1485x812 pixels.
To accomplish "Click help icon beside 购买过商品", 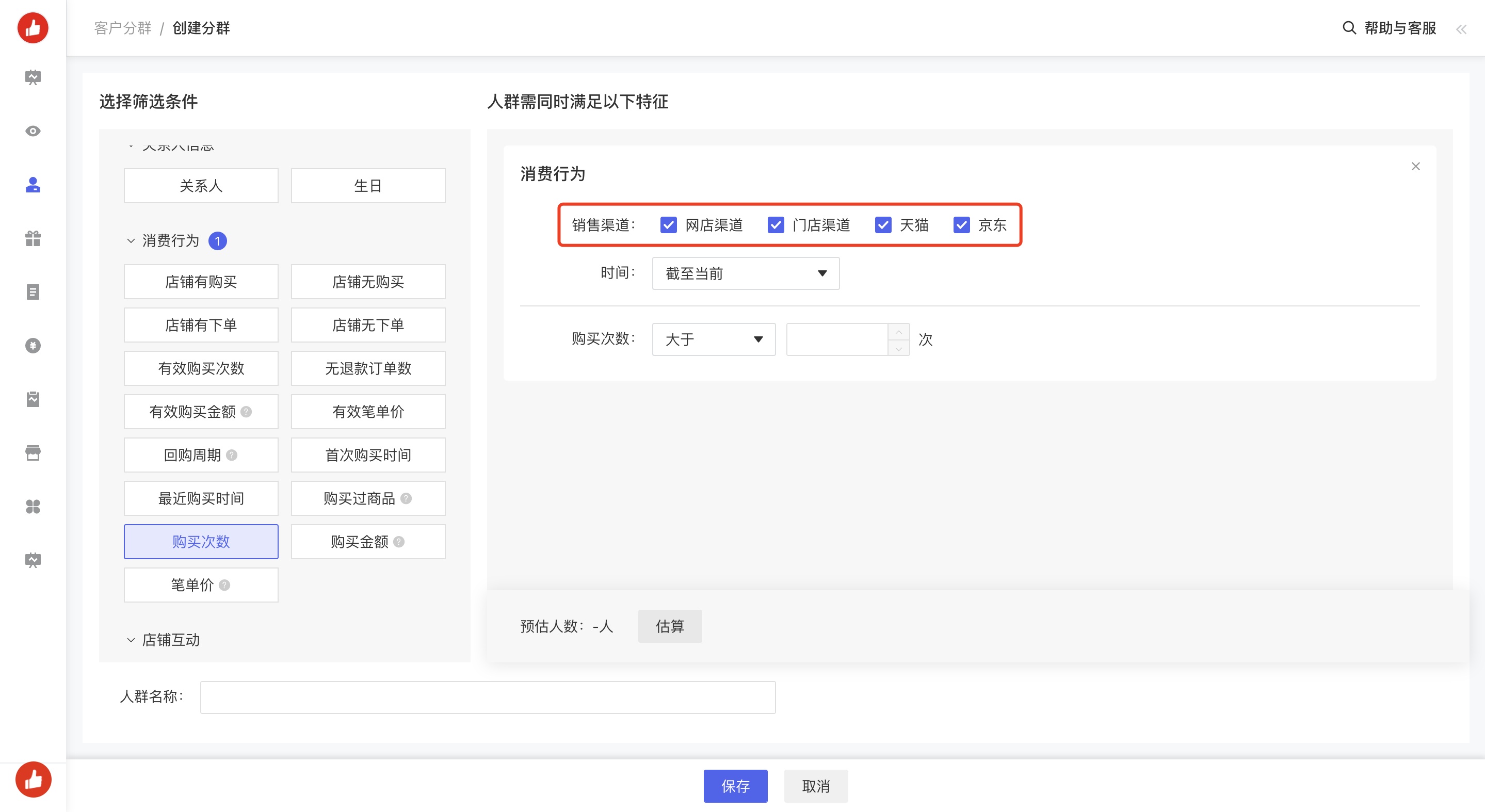I will 406,498.
